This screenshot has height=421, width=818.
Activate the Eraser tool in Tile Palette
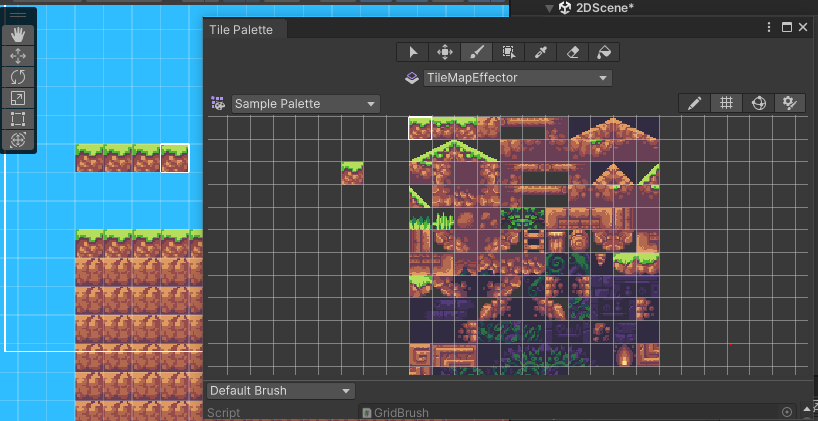pos(572,52)
